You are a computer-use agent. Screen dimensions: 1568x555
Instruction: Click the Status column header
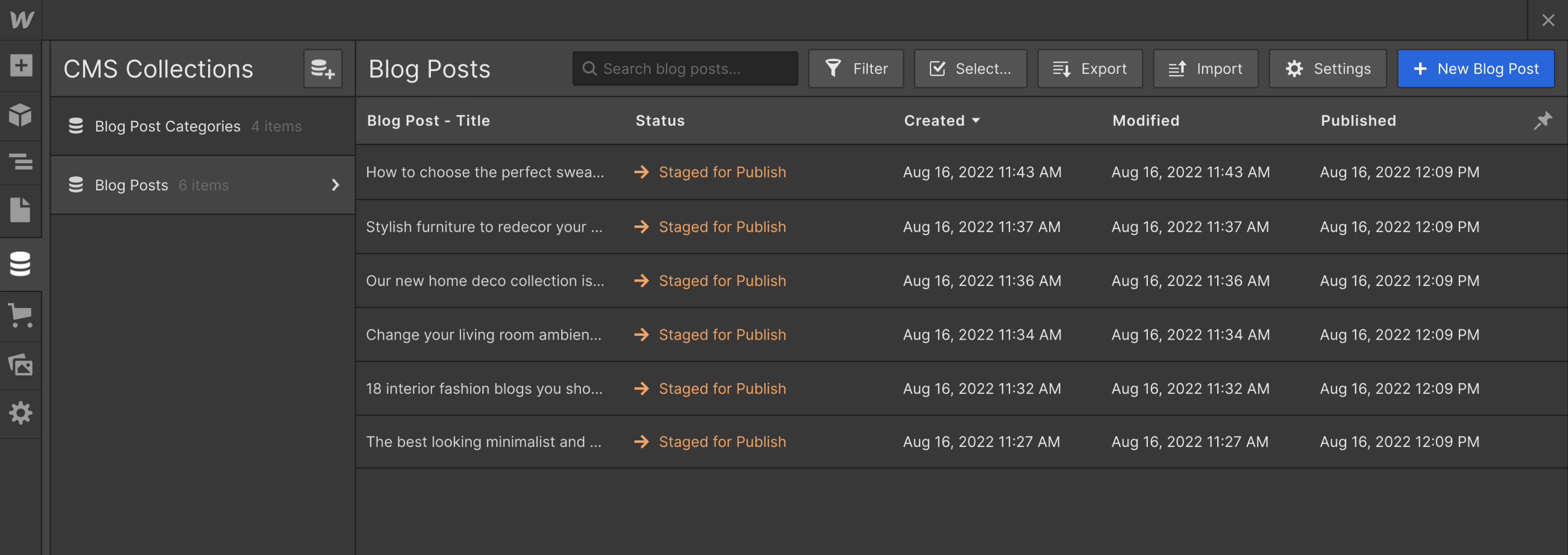pos(660,120)
